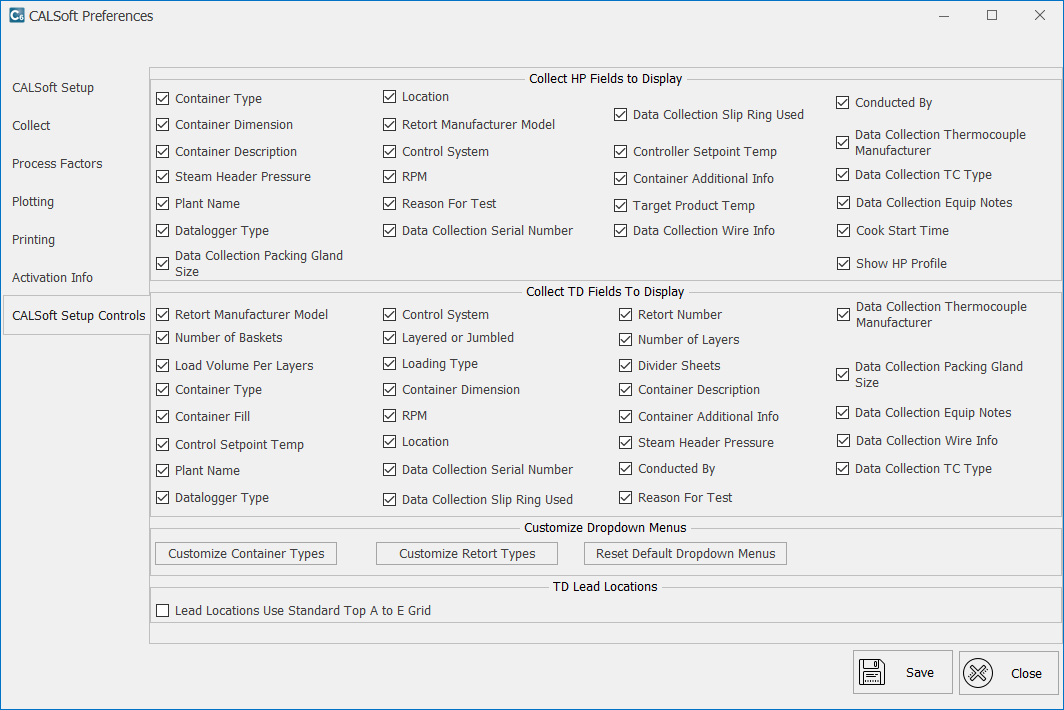Viewport: 1064px width, 710px height.
Task: Toggle TD Data Collection Slip Ring Used
Action: [390, 500]
